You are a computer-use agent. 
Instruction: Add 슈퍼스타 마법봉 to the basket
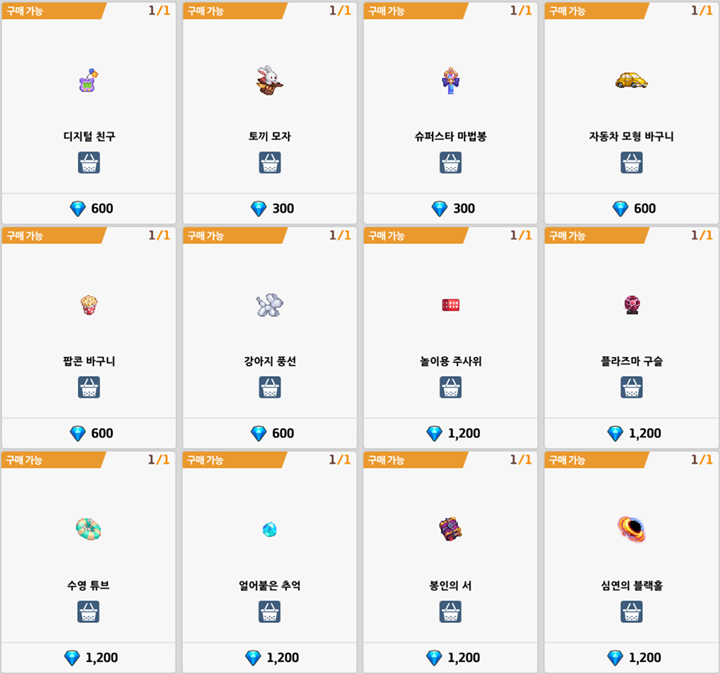coord(450,163)
